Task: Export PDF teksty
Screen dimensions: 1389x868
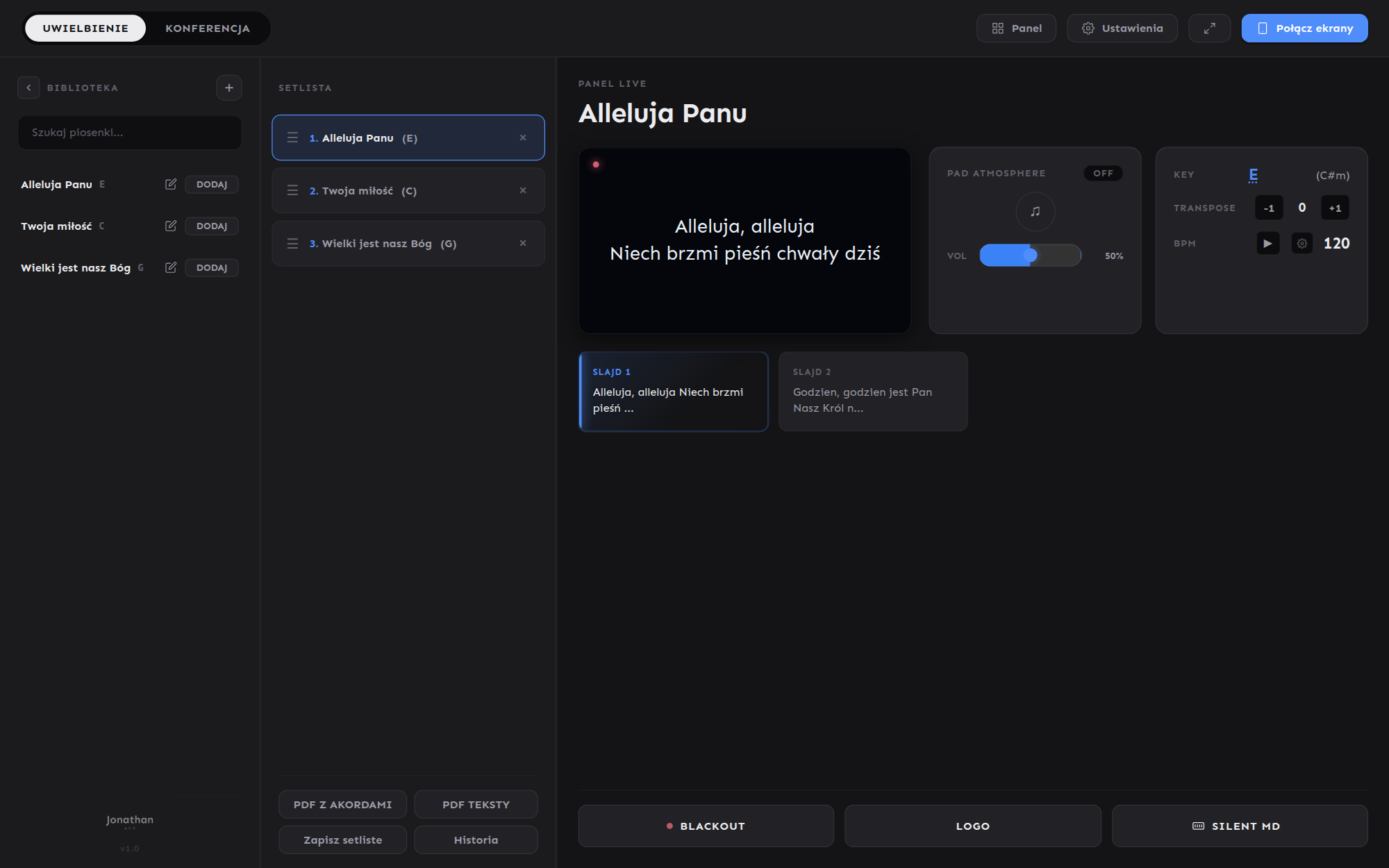Action: (x=476, y=804)
